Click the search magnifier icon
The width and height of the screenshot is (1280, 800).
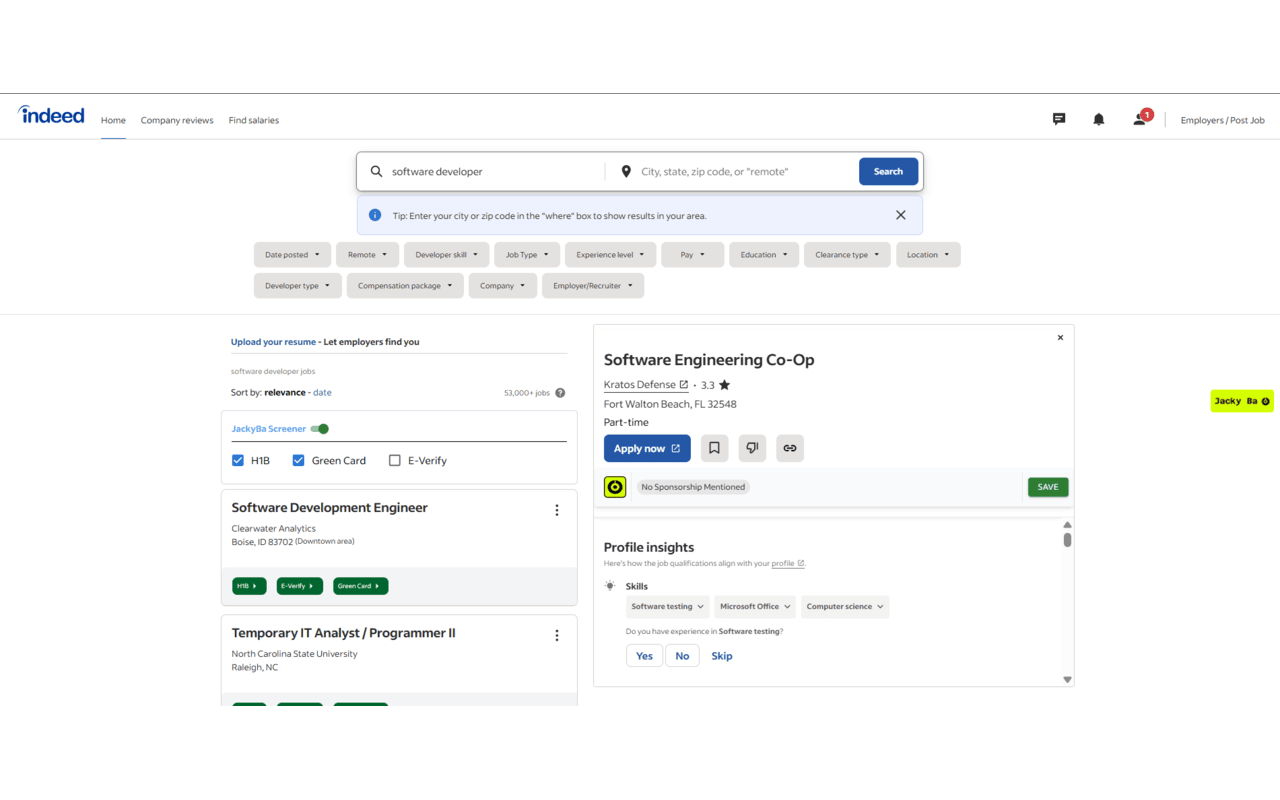click(x=376, y=172)
